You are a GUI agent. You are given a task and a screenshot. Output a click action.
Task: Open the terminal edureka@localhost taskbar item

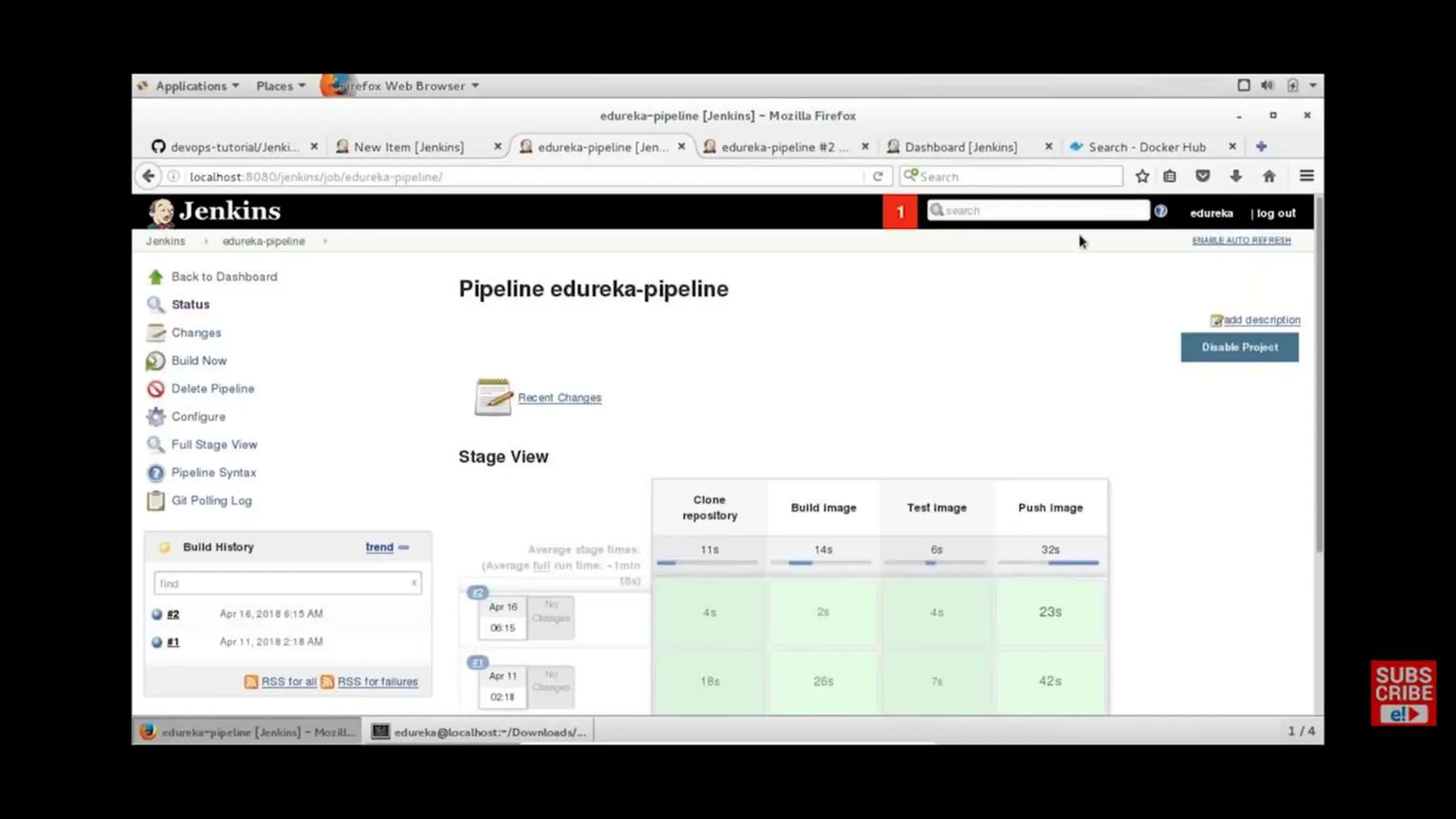tap(480, 732)
